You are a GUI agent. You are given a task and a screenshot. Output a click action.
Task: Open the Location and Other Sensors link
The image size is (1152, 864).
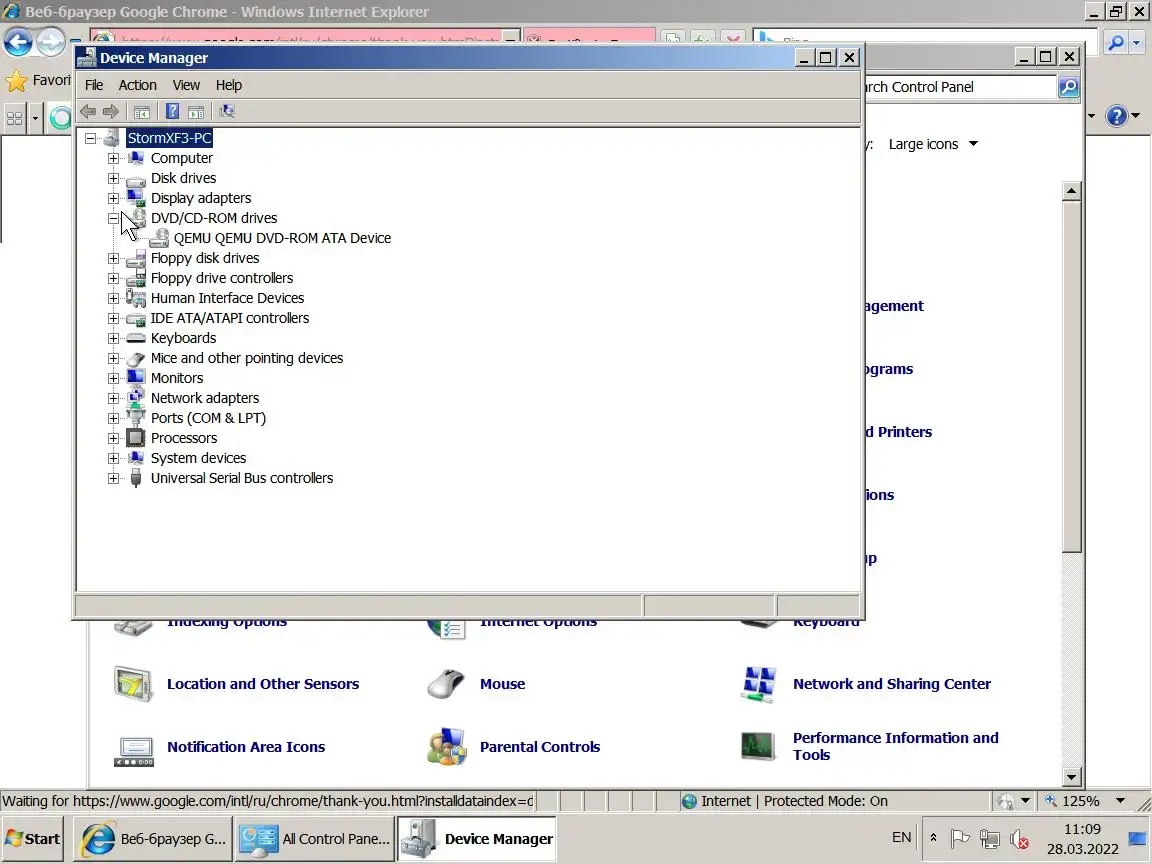263,684
